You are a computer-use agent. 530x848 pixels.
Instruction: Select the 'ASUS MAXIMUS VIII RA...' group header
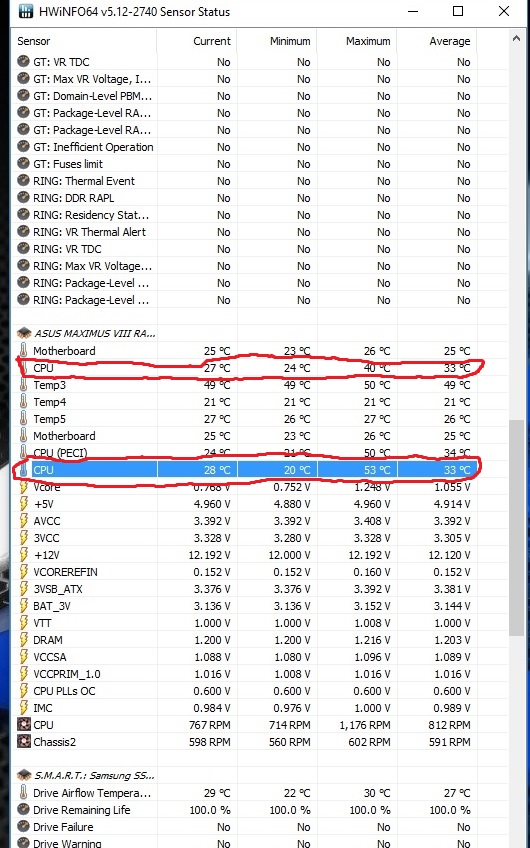click(95, 334)
